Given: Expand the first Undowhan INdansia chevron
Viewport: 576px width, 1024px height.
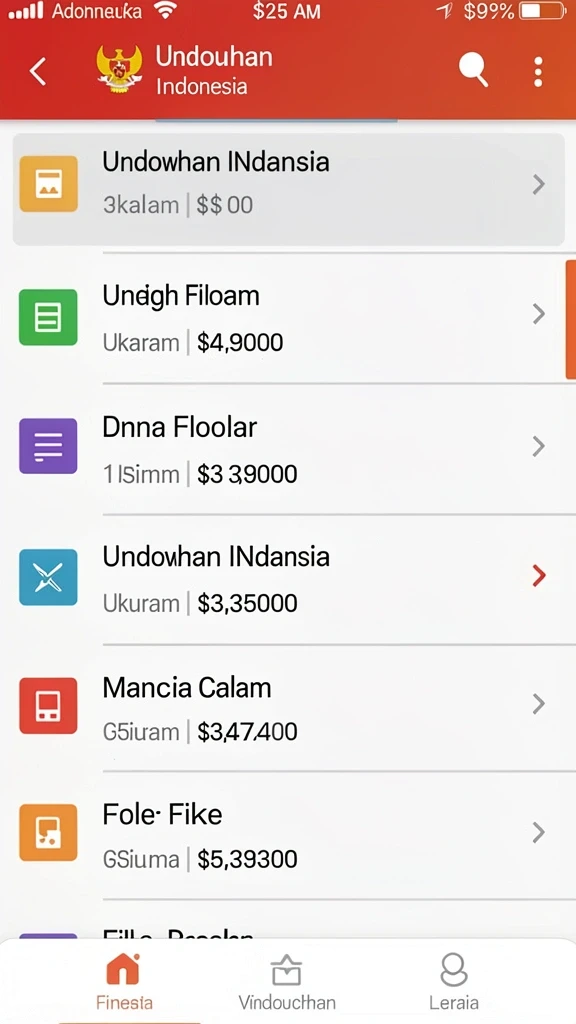Looking at the screenshot, I should 539,185.
